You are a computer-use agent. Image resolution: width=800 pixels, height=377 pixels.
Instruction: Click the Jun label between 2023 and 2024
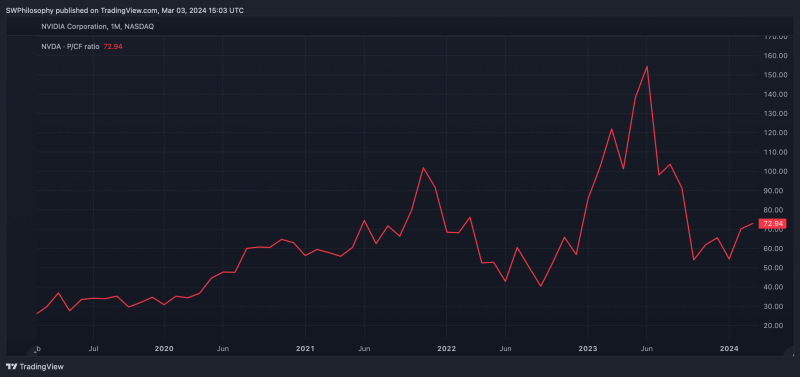coord(646,349)
